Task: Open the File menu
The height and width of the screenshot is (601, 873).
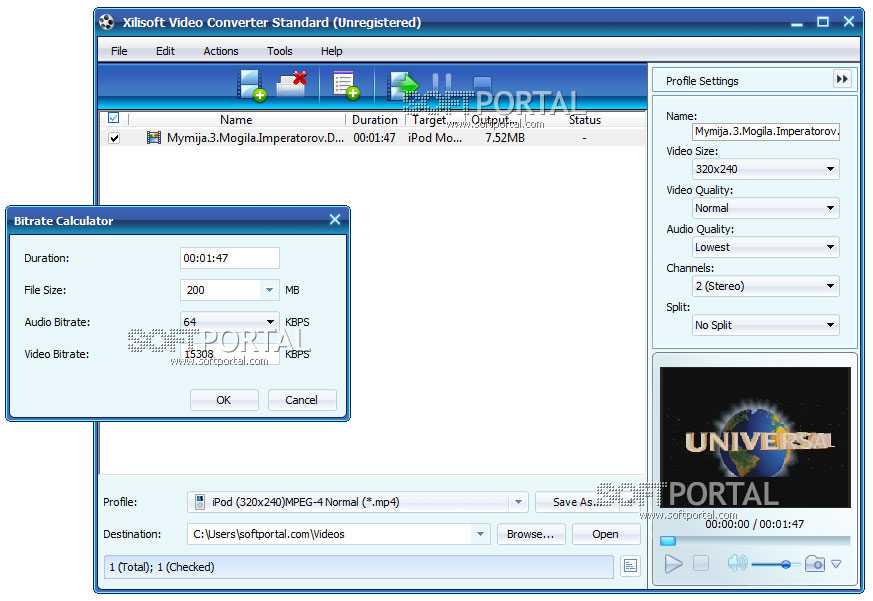Action: point(119,51)
